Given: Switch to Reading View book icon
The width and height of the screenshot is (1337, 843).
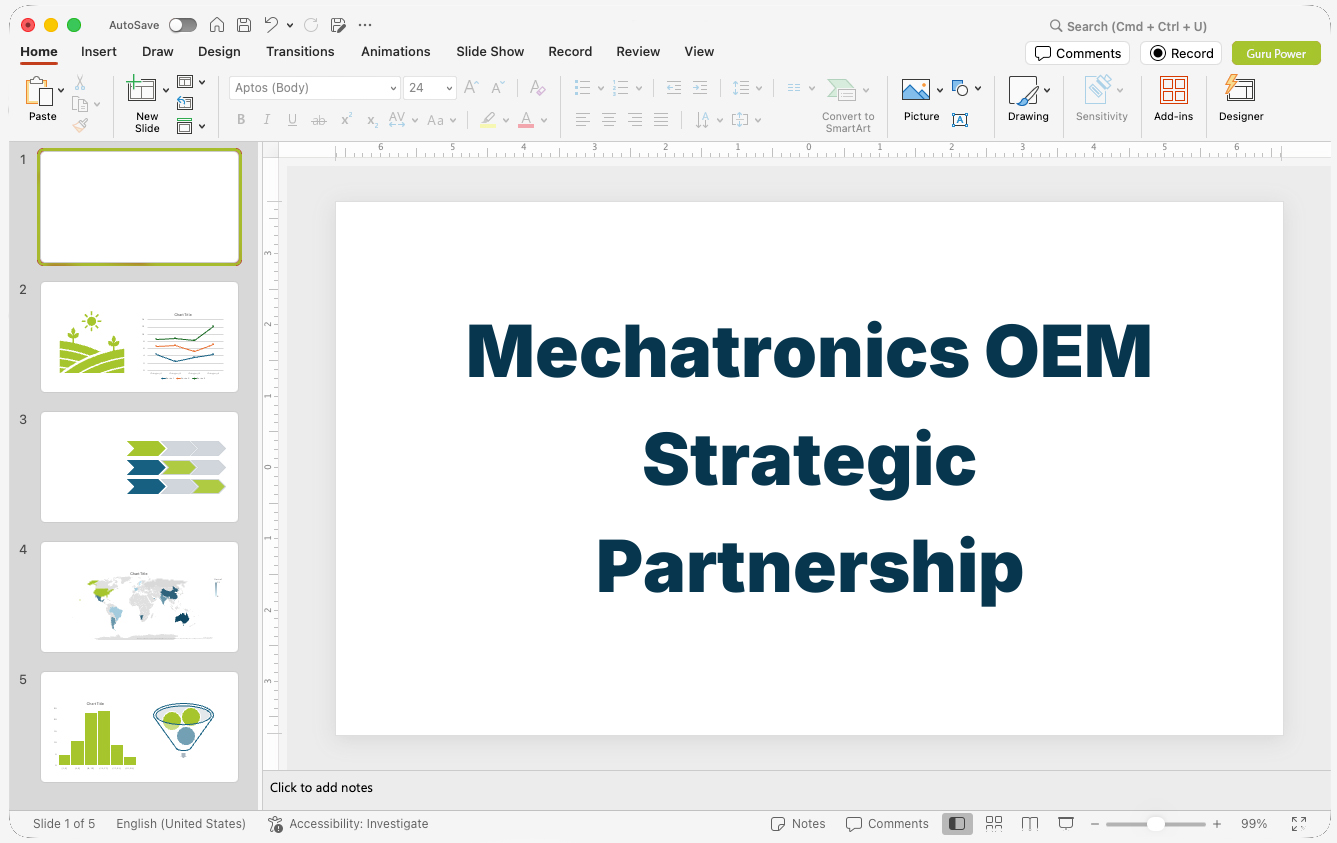Looking at the screenshot, I should pyautogui.click(x=1030, y=823).
